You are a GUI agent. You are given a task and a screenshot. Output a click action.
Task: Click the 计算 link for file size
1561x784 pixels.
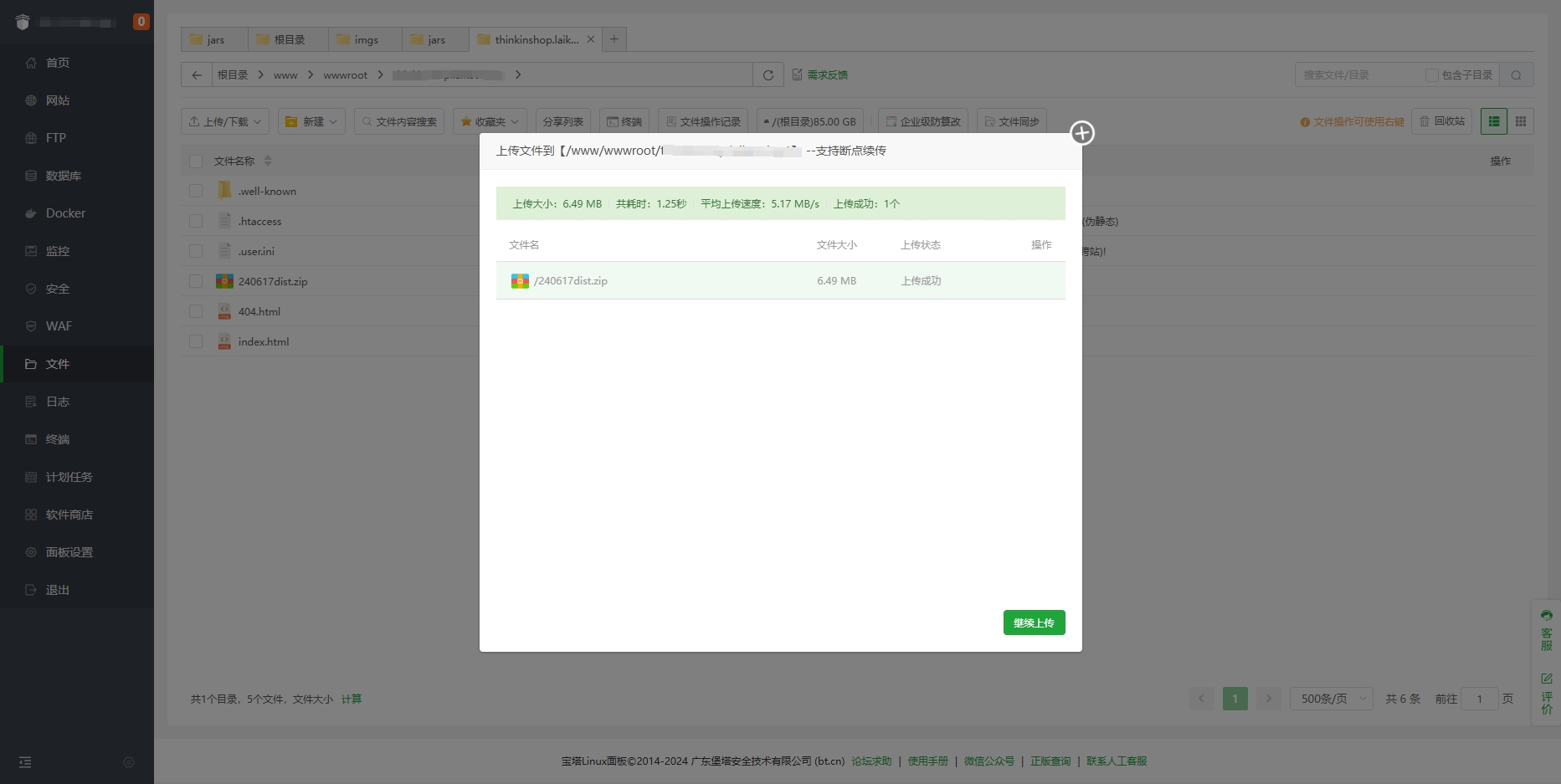(x=352, y=699)
